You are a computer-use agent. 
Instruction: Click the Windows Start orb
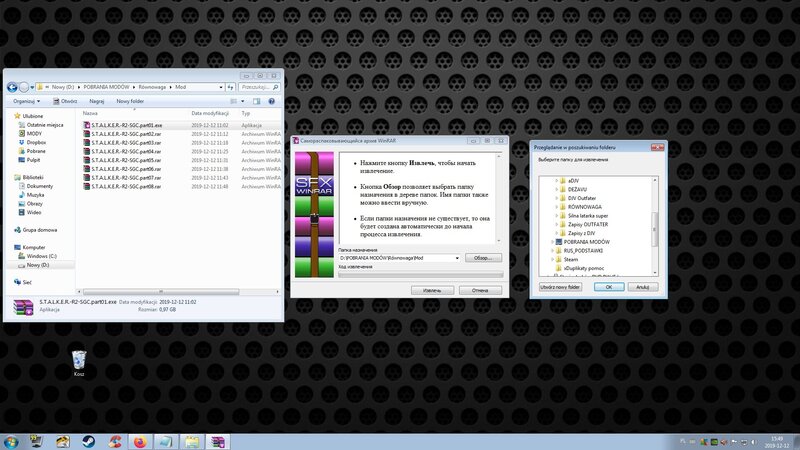11,440
